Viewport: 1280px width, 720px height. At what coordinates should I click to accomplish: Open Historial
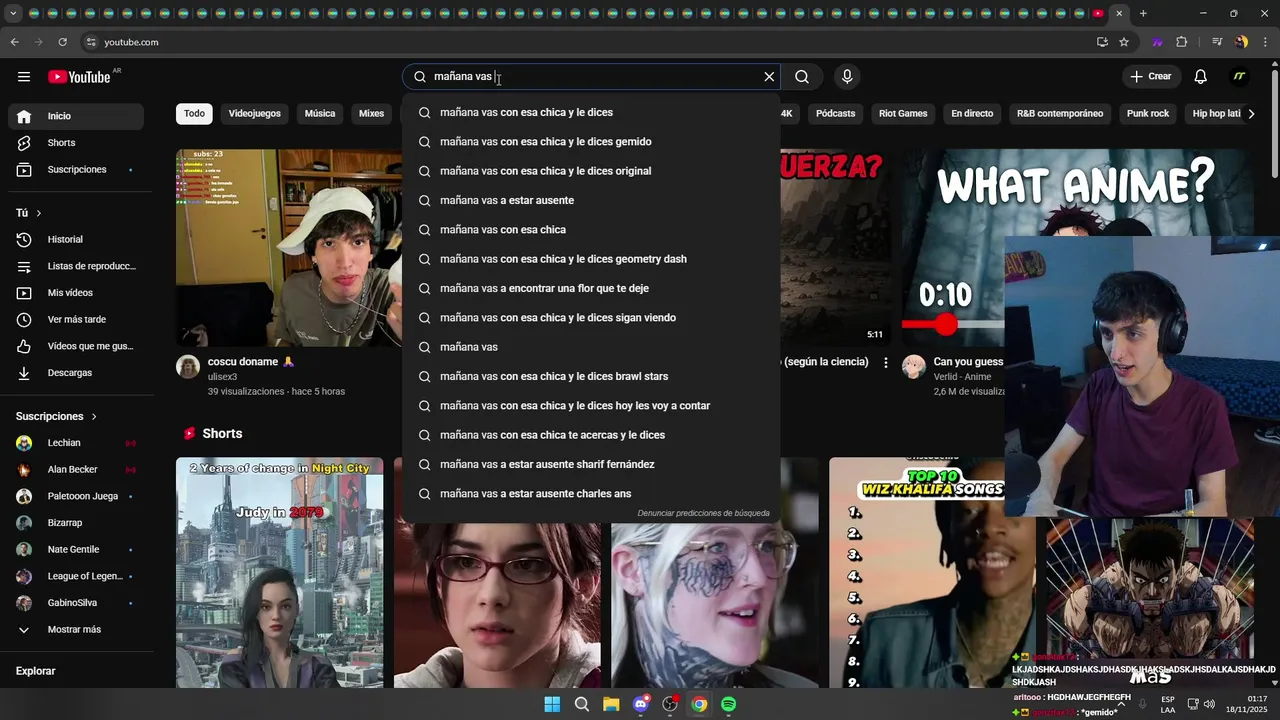pos(76,240)
